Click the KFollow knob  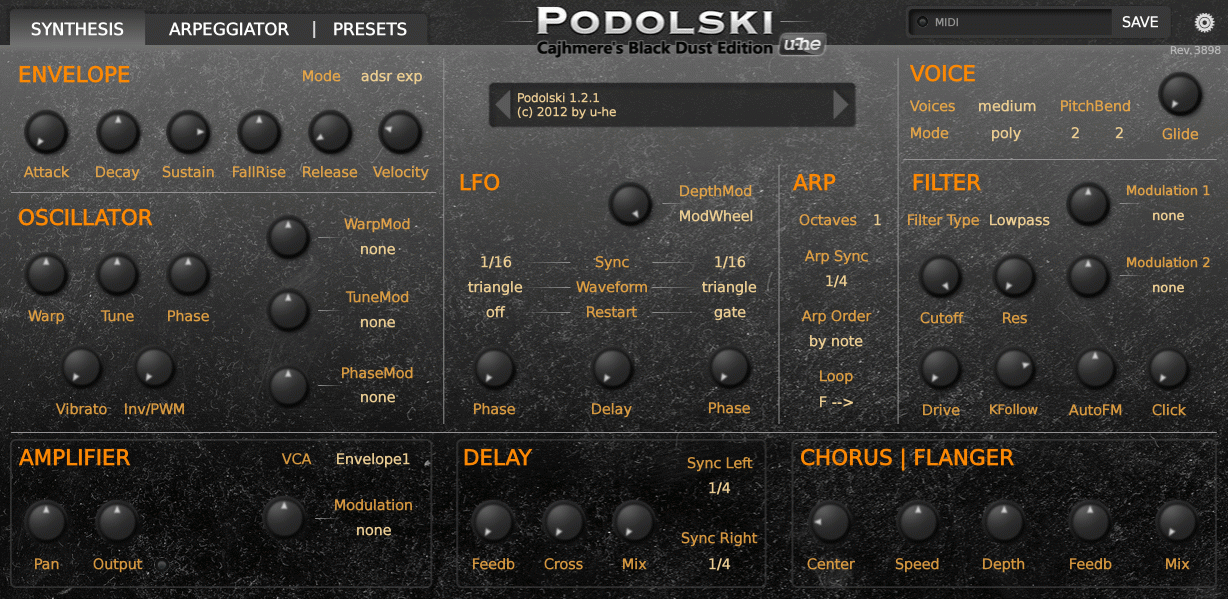click(1014, 368)
